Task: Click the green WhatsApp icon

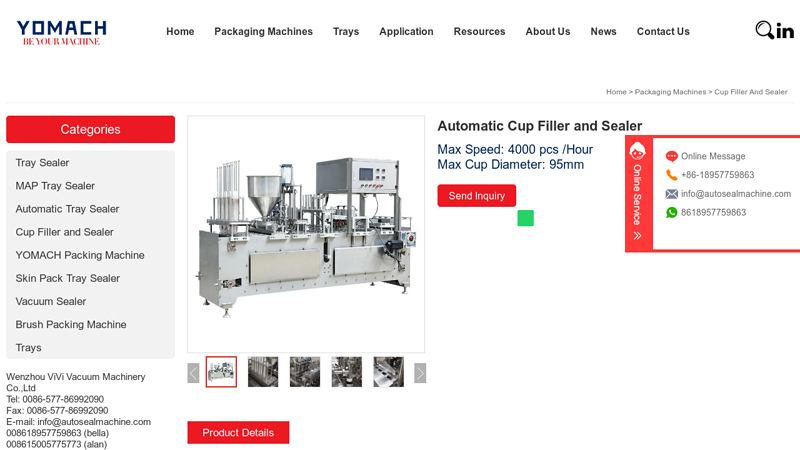Action: pyautogui.click(x=671, y=212)
